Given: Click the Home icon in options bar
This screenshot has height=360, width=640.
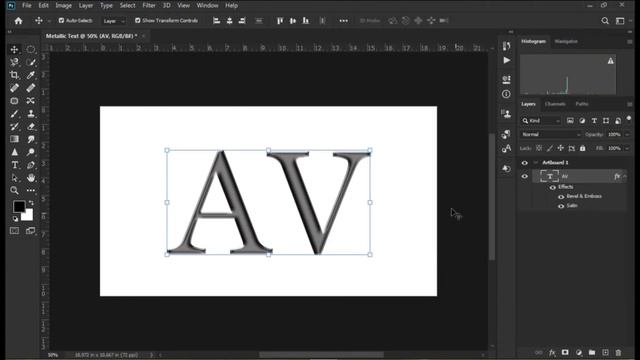Looking at the screenshot, I should click(x=18, y=21).
